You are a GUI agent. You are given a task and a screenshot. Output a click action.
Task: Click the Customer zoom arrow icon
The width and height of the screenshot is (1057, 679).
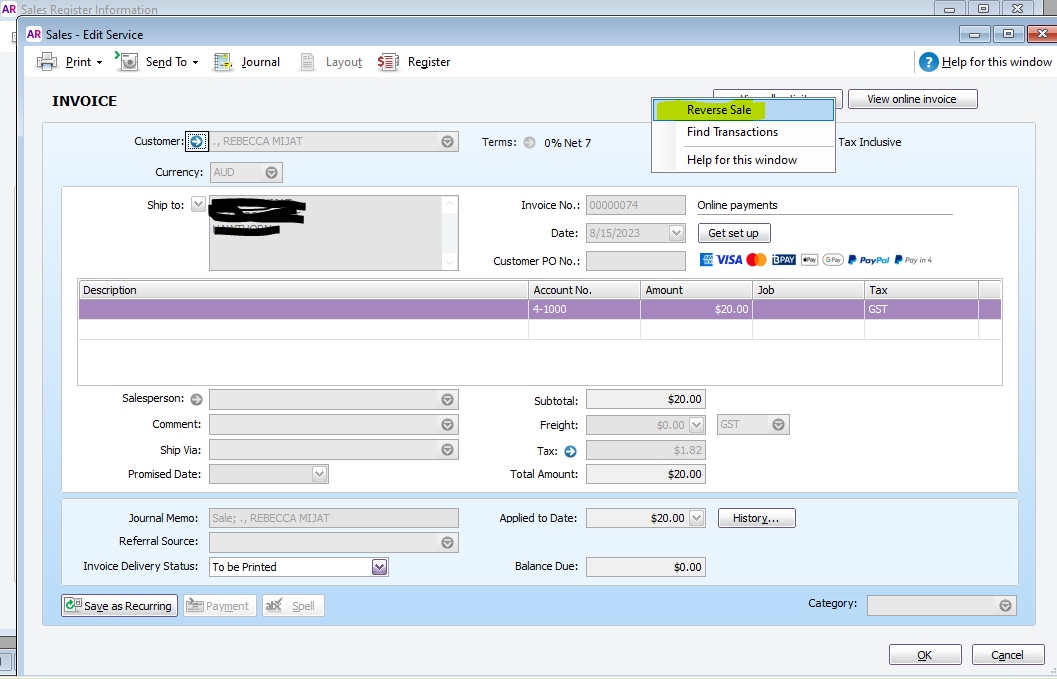pyautogui.click(x=197, y=142)
